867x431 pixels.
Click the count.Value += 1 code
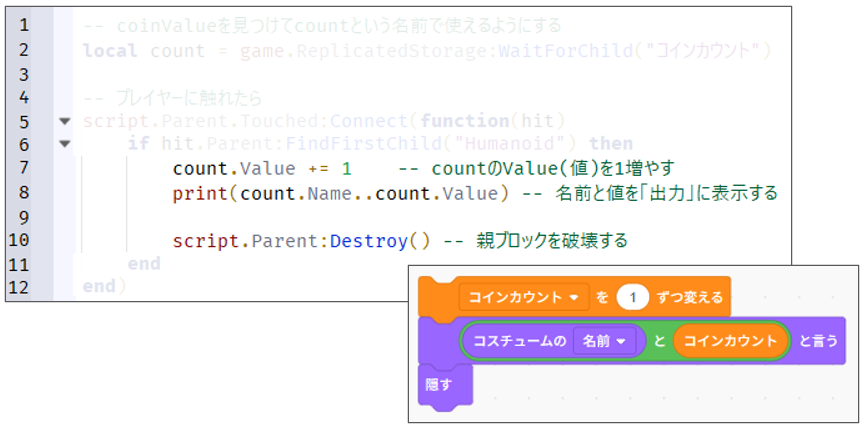point(262,168)
